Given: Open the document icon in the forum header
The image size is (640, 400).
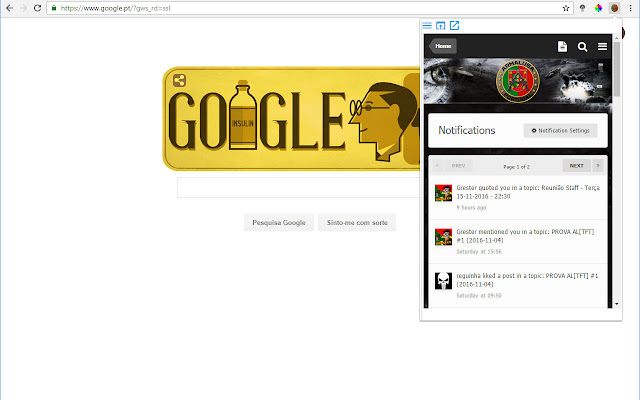Looking at the screenshot, I should pyautogui.click(x=562, y=47).
